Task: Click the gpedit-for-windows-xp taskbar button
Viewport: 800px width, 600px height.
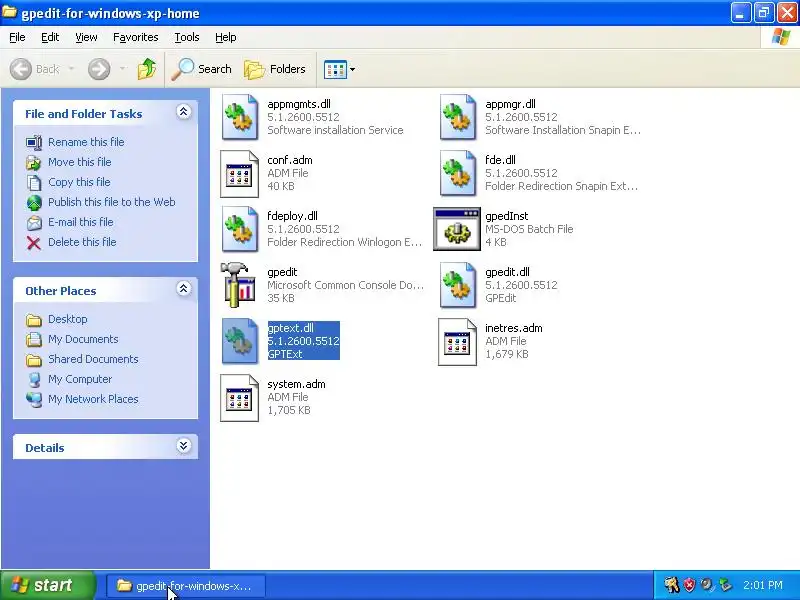Action: point(186,585)
